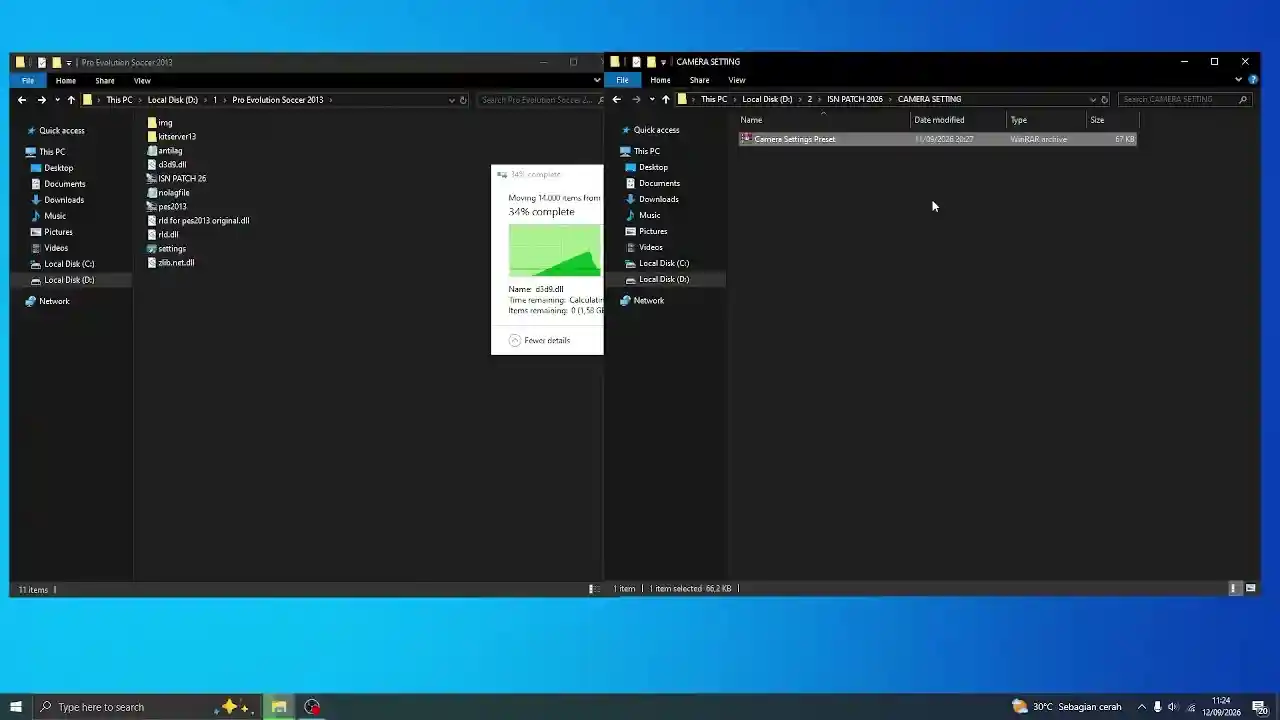Open the red circular app on the taskbar
Viewport: 1280px width, 720px height.
pos(312,707)
